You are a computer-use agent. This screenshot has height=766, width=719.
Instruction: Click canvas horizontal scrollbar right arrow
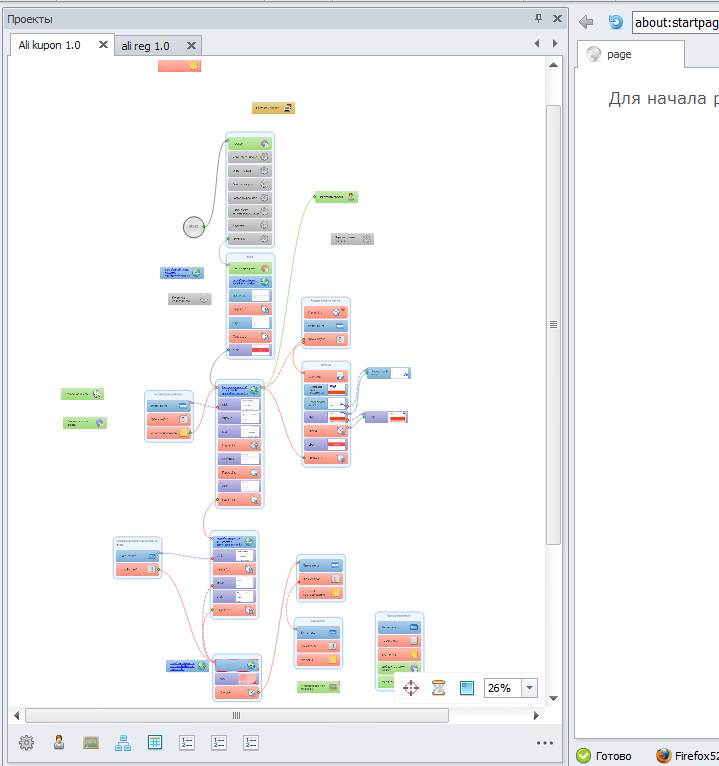pyautogui.click(x=536, y=716)
